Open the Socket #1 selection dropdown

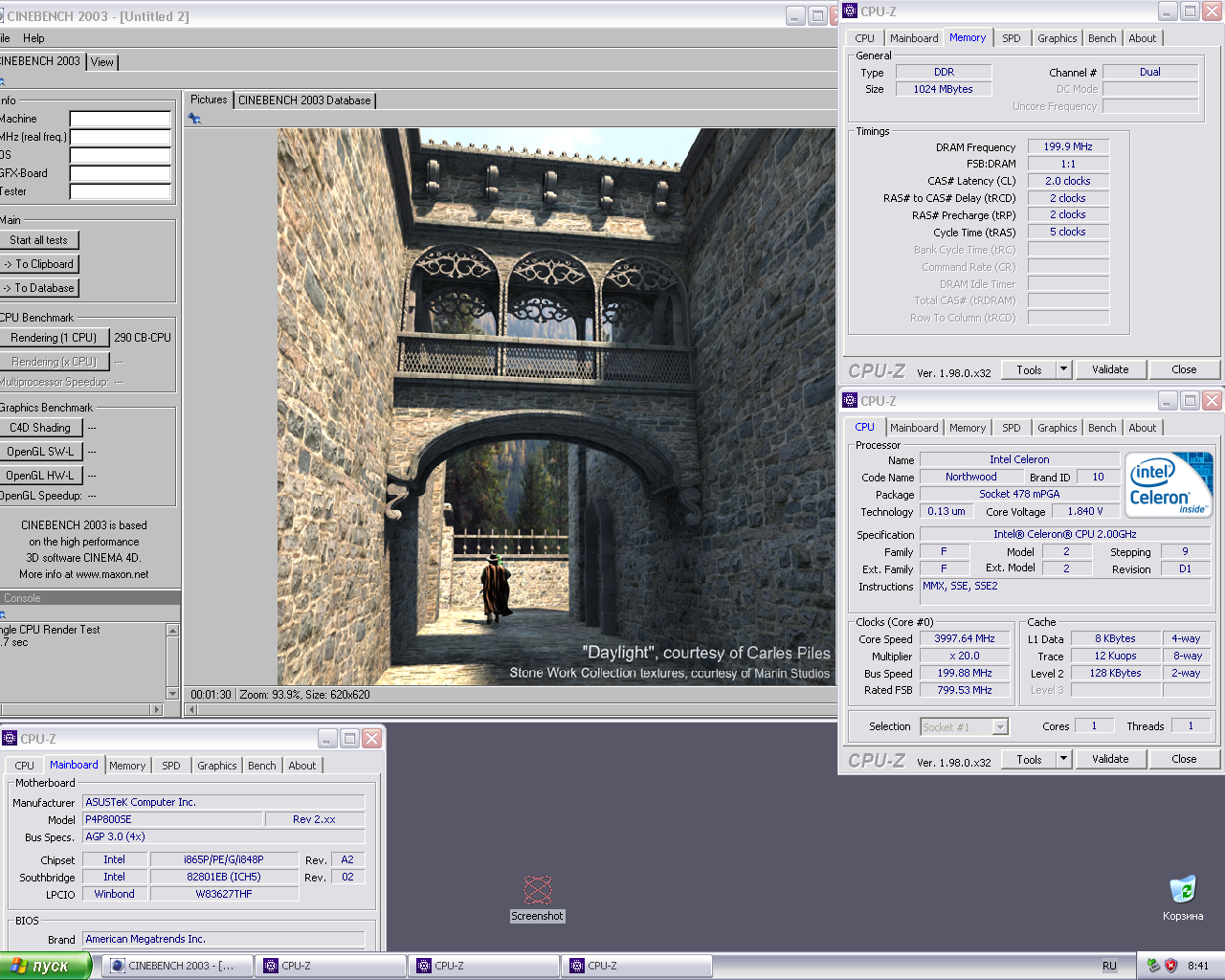click(x=965, y=727)
